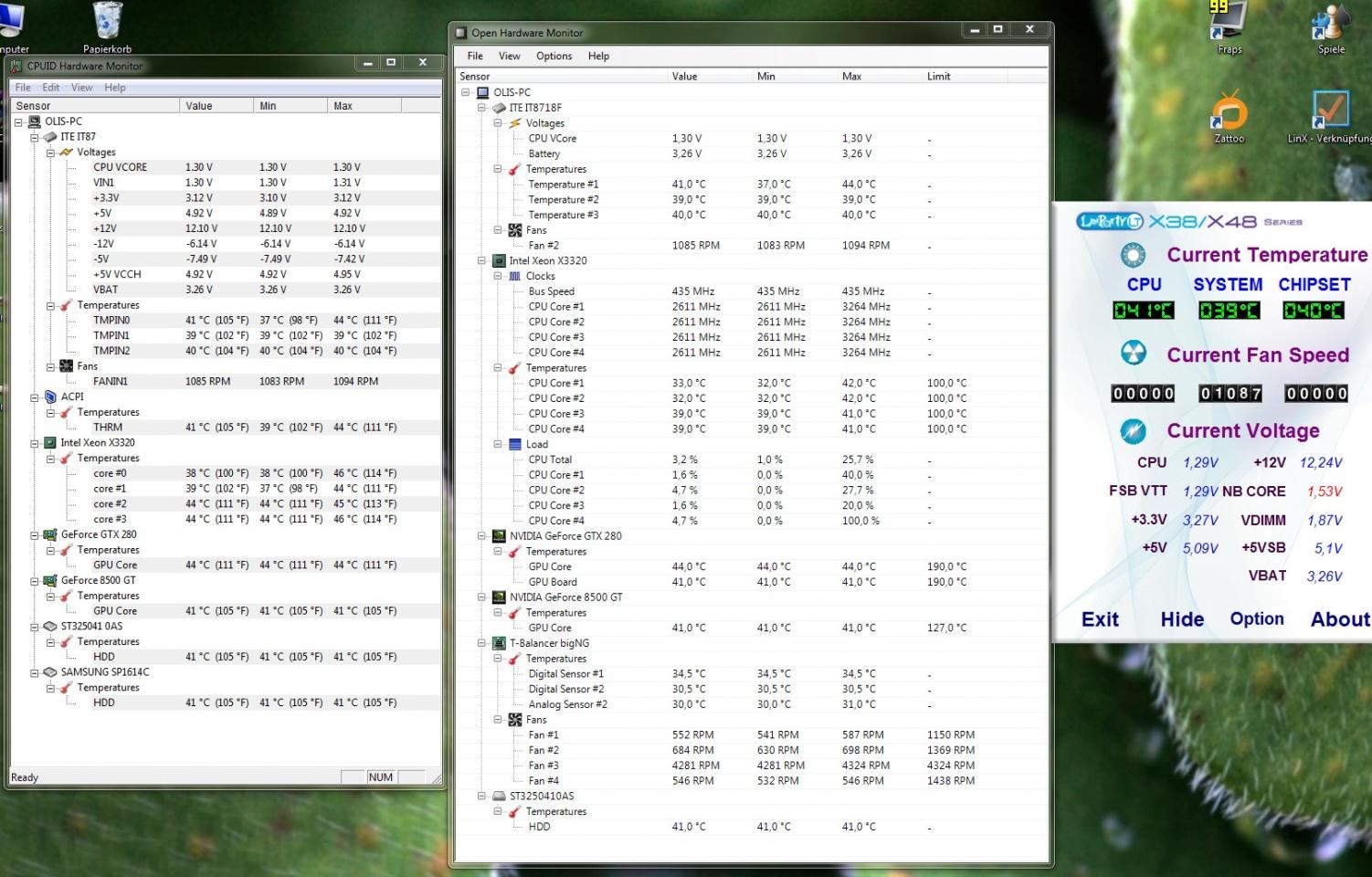Click the Max column header in Open Hardware Monitor
Viewport: 1372px width, 877px height.
coord(880,77)
